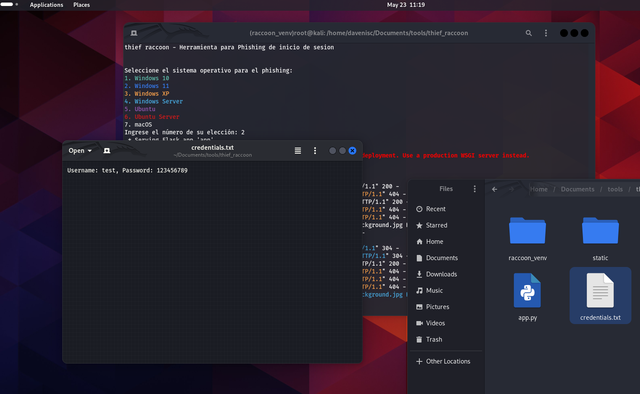Open the terminal search magnifier icon

tap(529, 33)
